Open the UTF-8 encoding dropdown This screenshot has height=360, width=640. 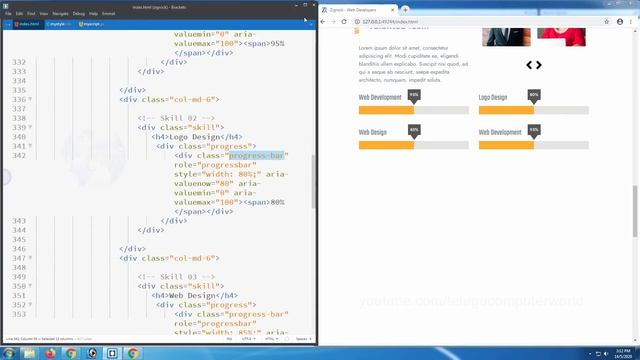click(249, 339)
